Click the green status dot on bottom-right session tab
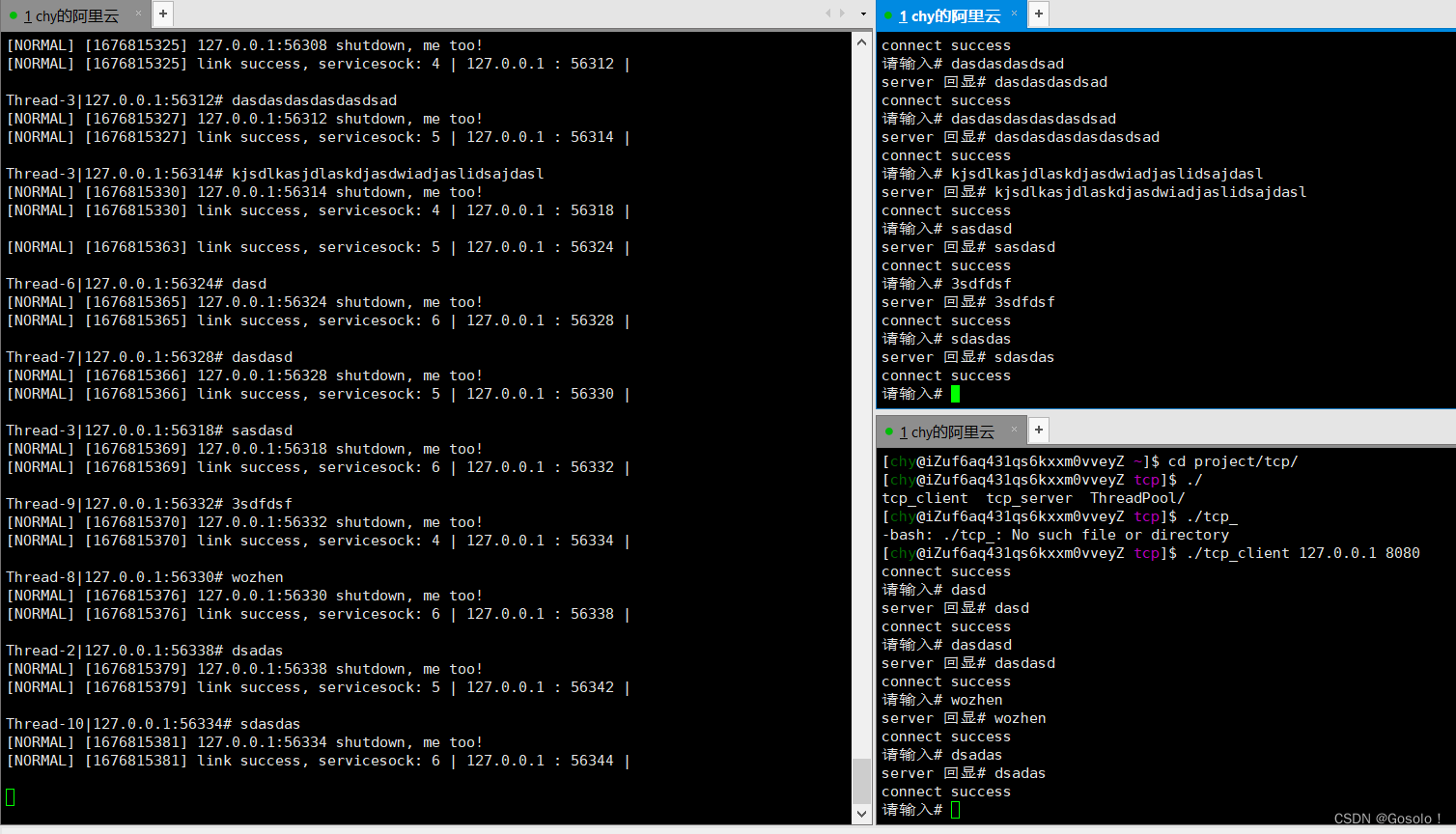The width and height of the screenshot is (1456, 834). click(891, 431)
